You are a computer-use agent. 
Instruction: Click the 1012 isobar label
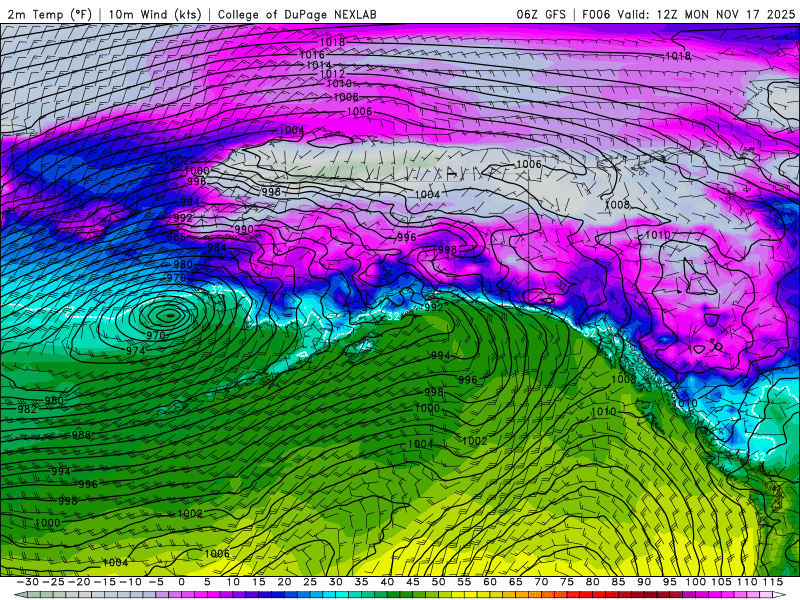coord(332,74)
